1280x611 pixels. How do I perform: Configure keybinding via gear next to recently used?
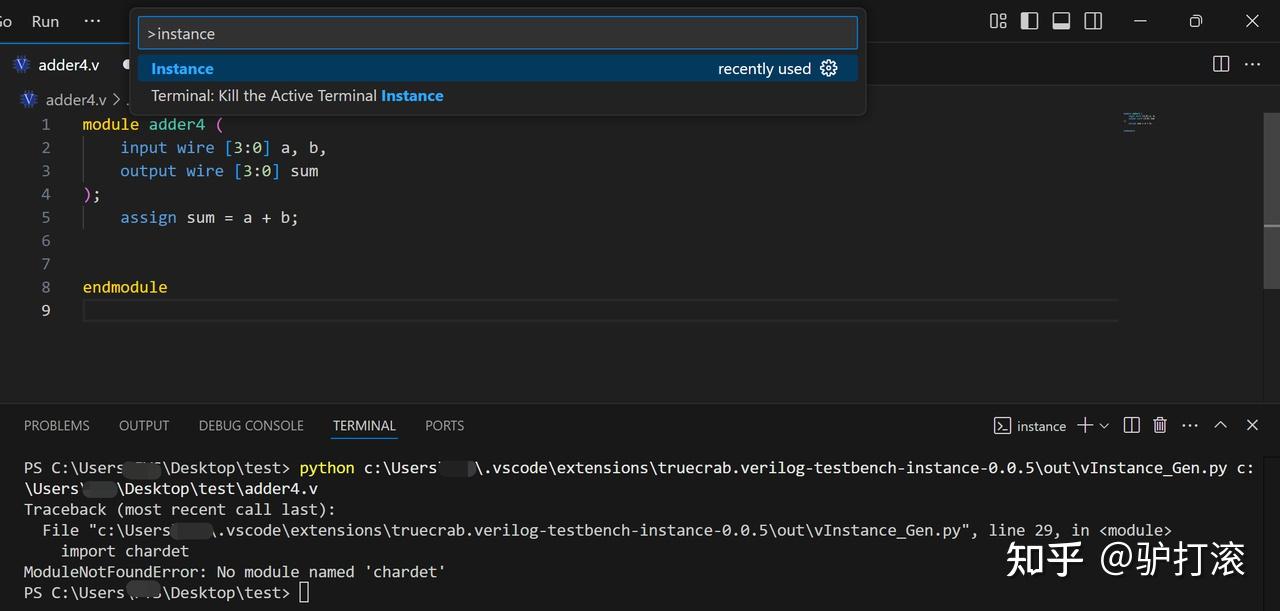pos(828,68)
